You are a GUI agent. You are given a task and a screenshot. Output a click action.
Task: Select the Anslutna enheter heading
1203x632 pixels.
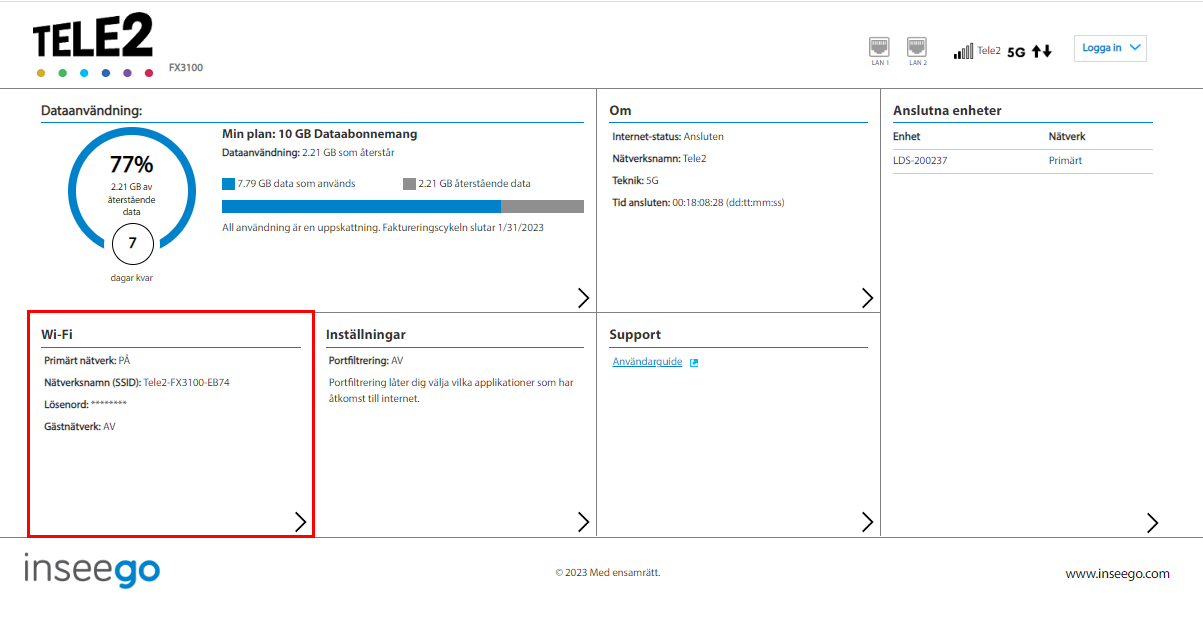947,110
